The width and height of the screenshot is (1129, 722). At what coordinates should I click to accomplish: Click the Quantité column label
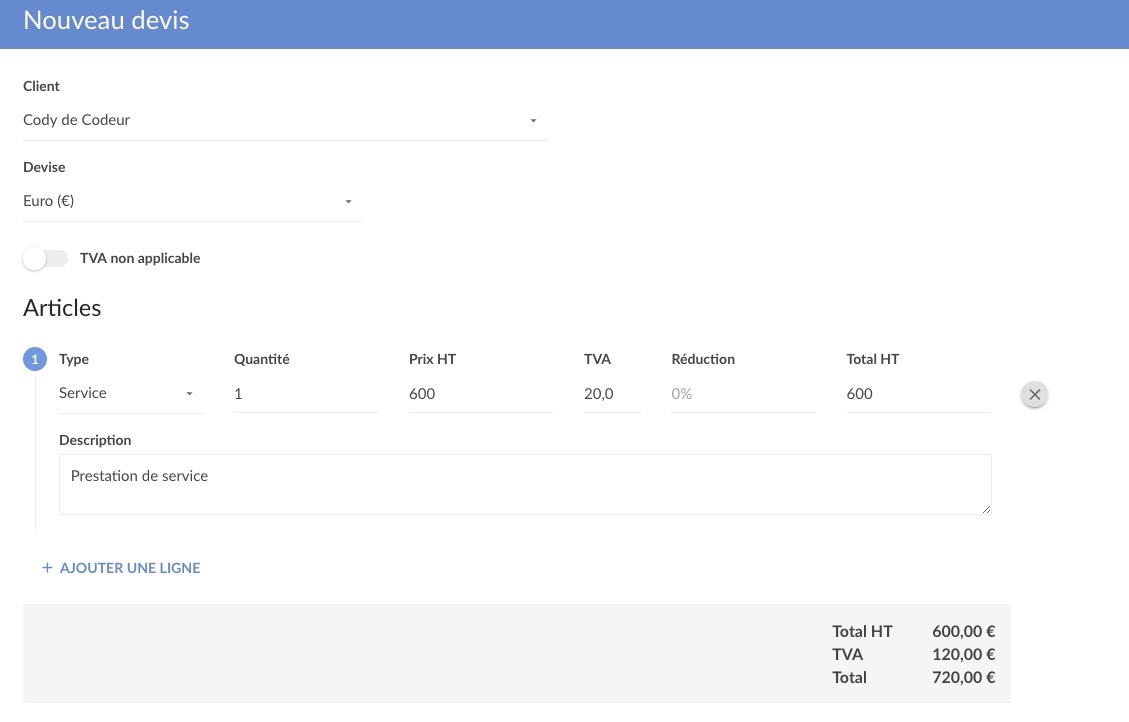[x=261, y=359]
